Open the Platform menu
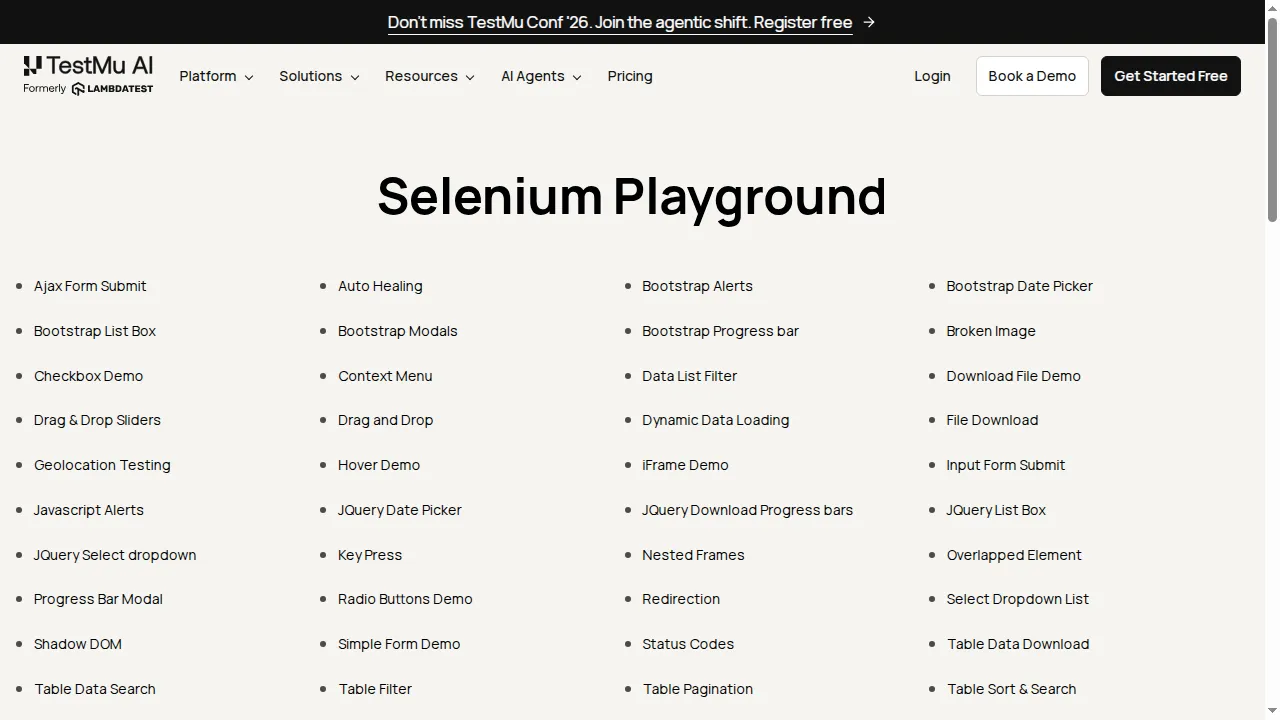1280x720 pixels. pos(217,76)
